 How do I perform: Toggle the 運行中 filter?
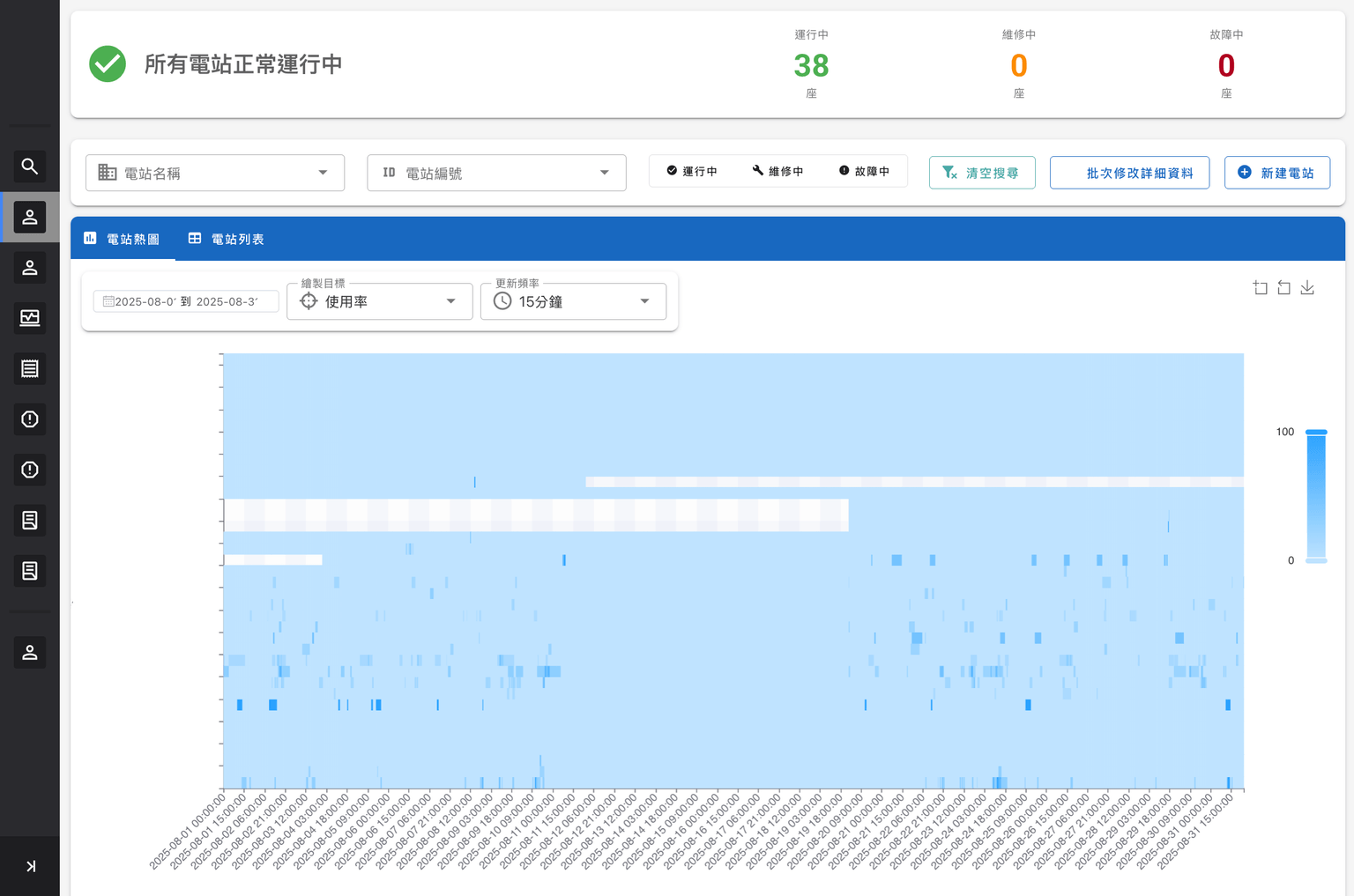[692, 171]
